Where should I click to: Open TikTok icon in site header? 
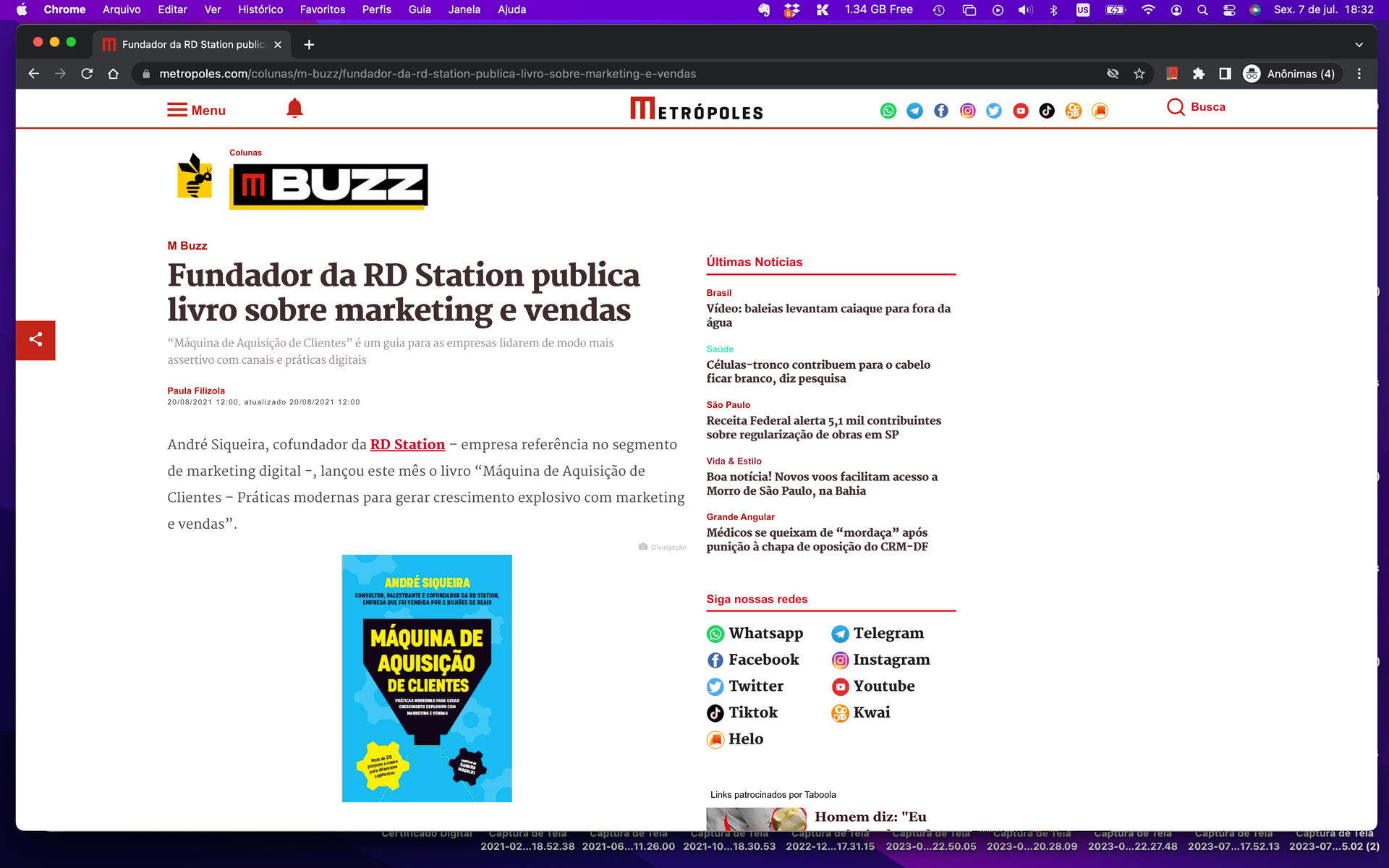pyautogui.click(x=1047, y=111)
